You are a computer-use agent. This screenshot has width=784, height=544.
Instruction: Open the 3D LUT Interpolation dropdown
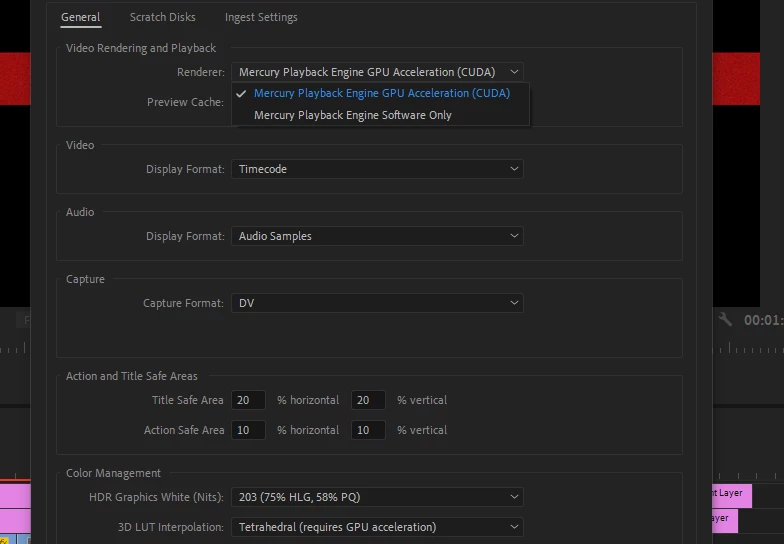click(377, 527)
